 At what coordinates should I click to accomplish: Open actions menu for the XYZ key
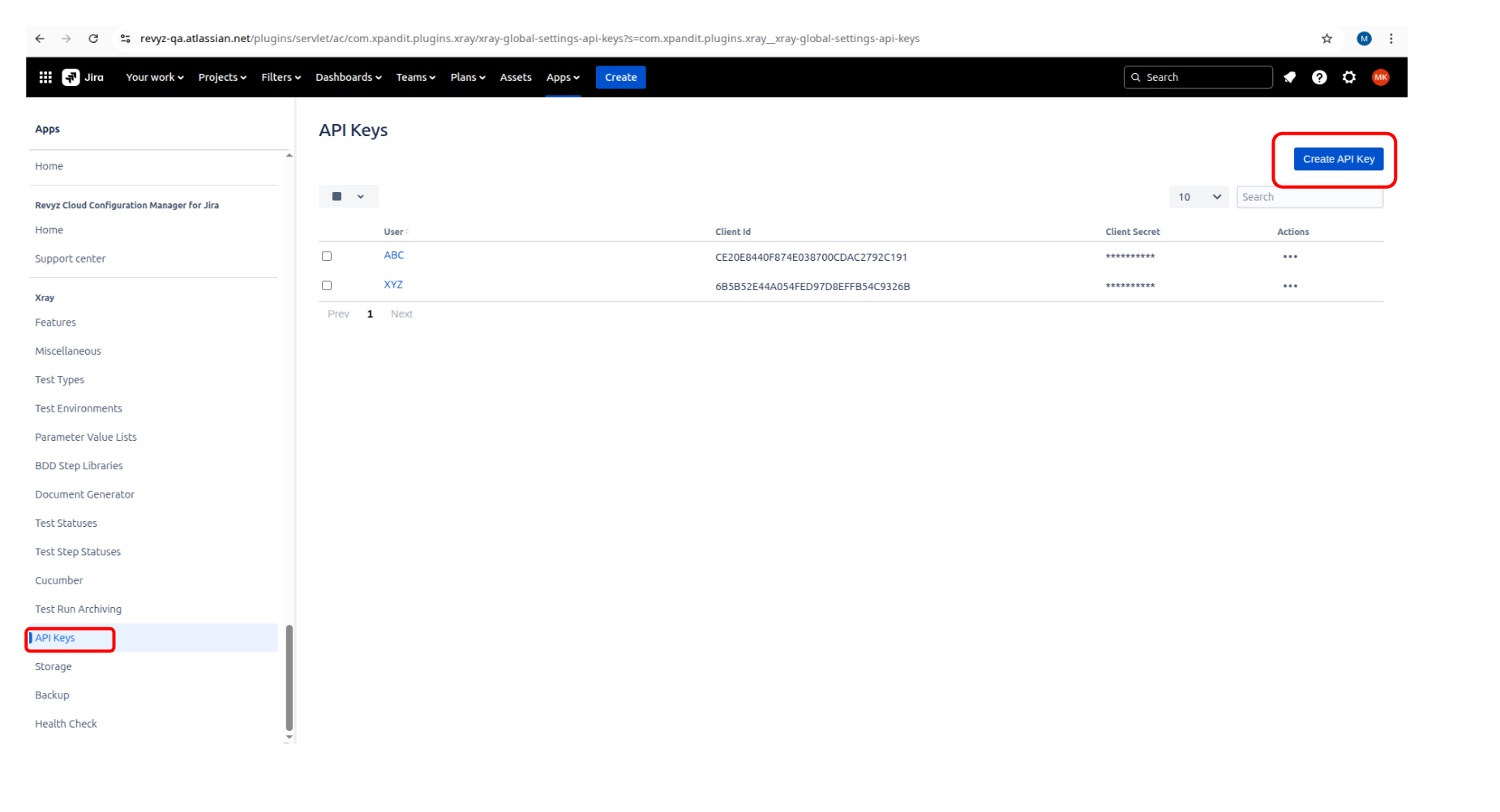(x=1291, y=285)
